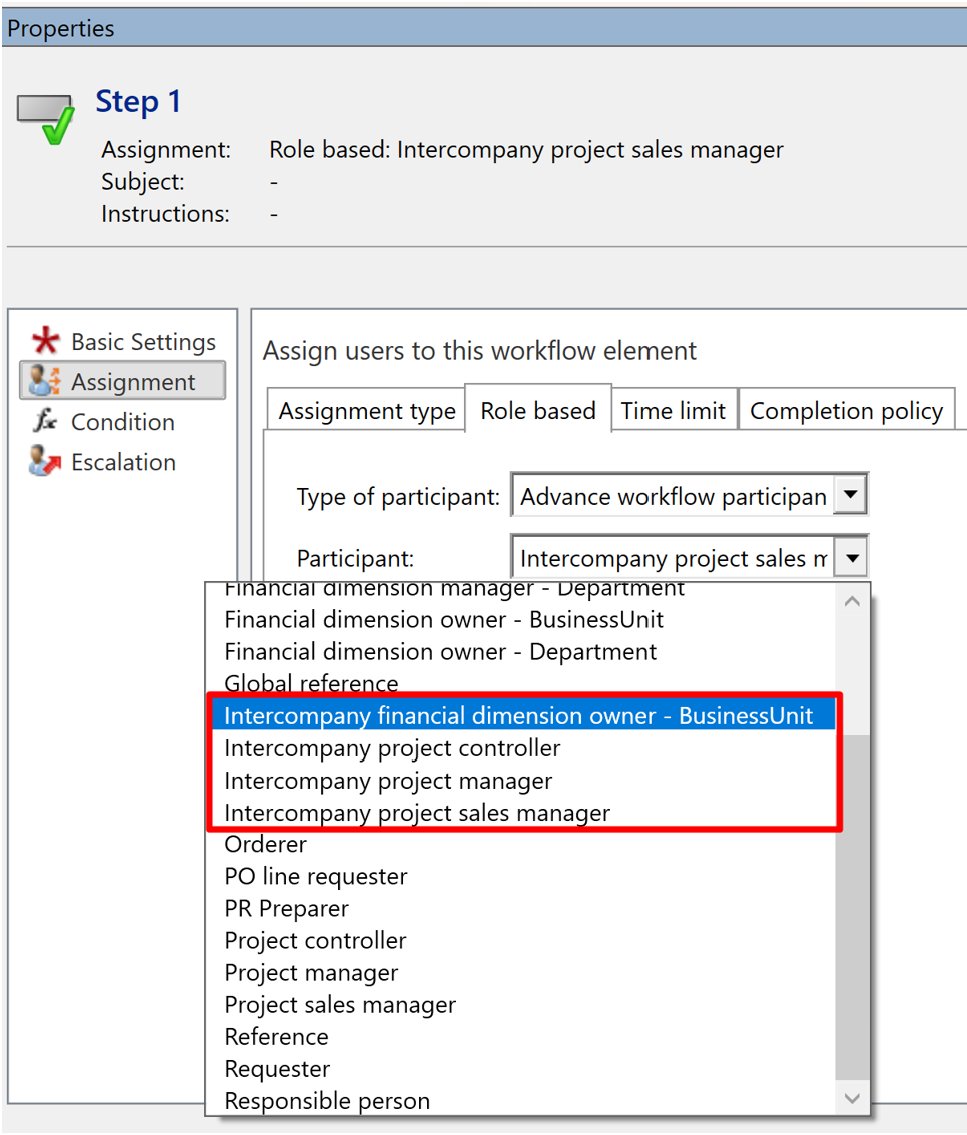Collapse the Participant dropdown arrow
Image resolution: width=967 pixels, height=1135 pixels.
coord(850,558)
